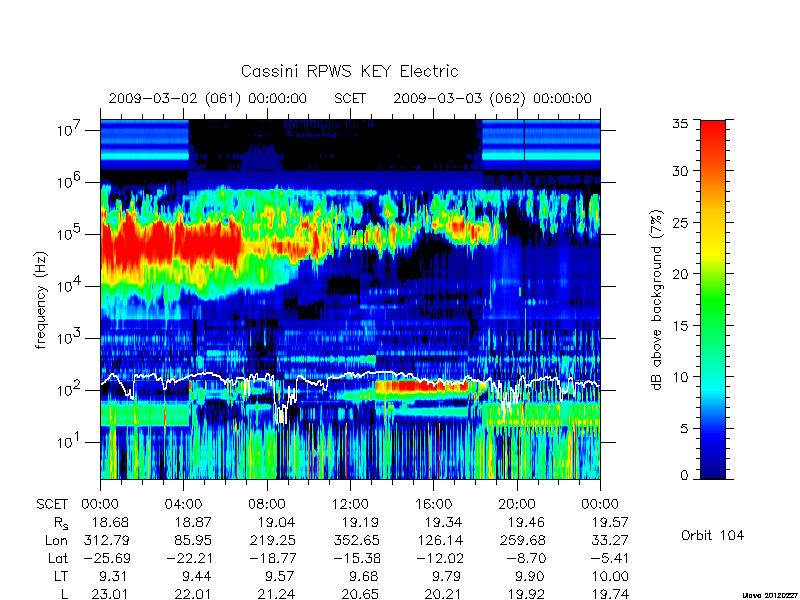This screenshot has height=600, width=800.
Task: Click the intense red emission band near 10^5 Hz
Action: pyautogui.click(x=171, y=245)
